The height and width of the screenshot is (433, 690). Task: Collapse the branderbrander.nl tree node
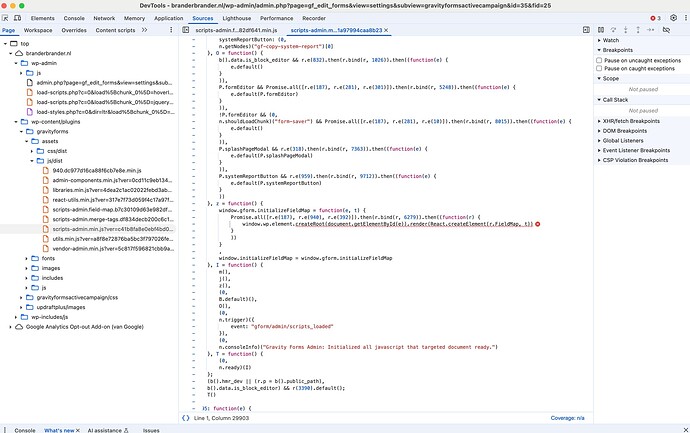coord(11,53)
